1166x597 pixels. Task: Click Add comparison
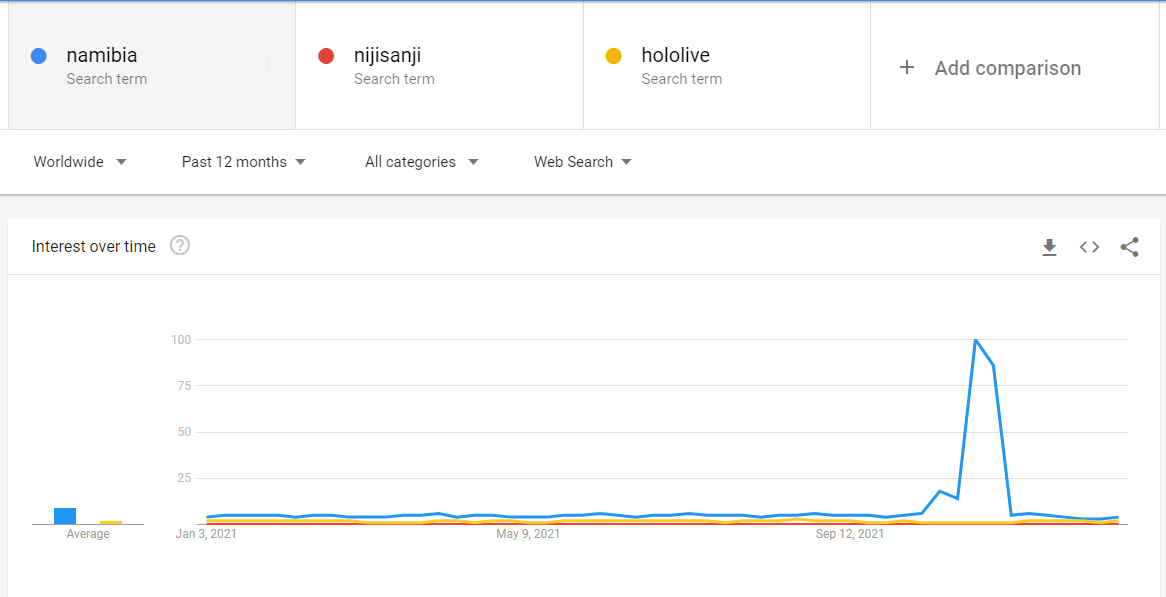(x=1008, y=68)
